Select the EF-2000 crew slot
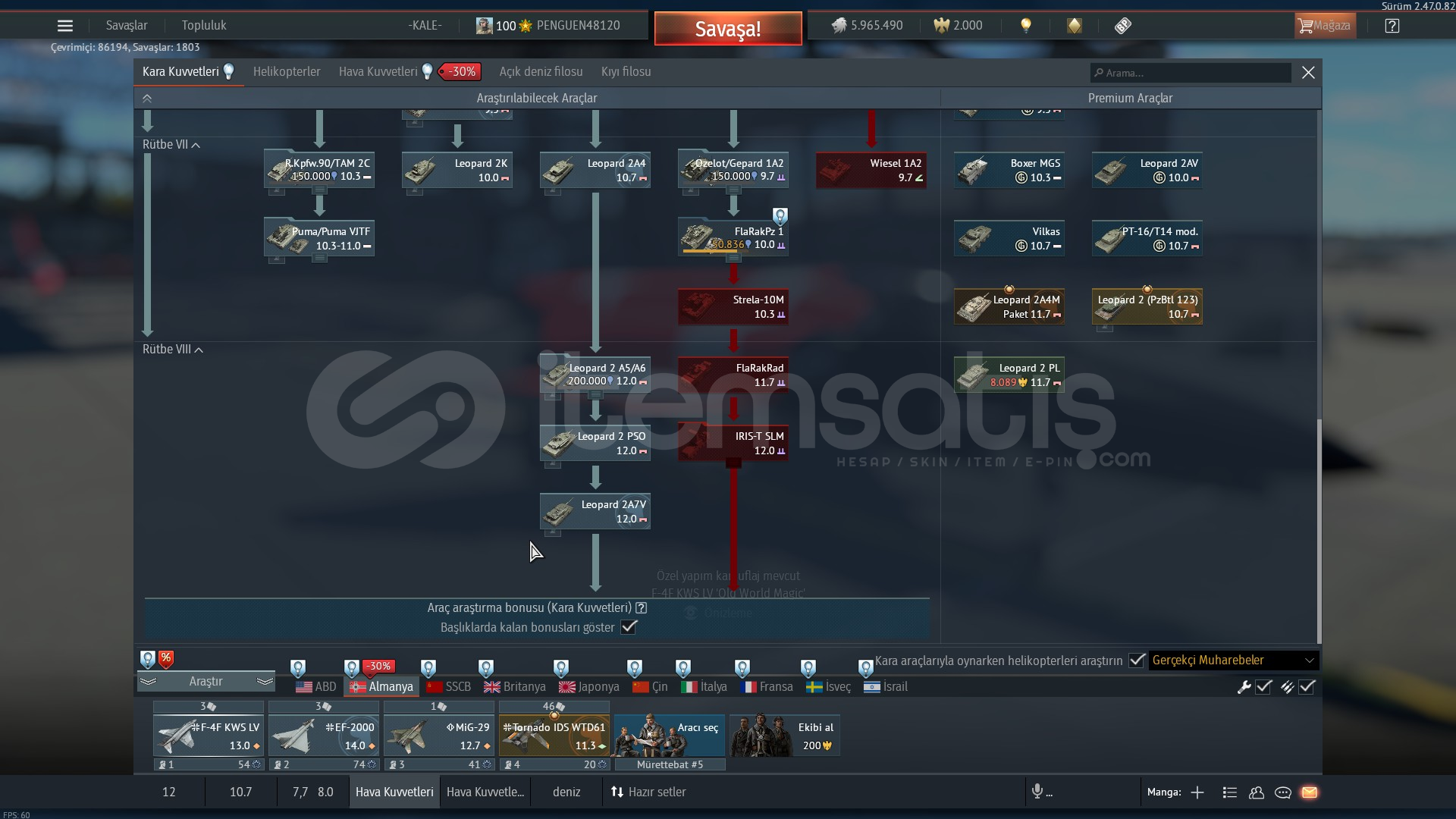 (324, 735)
